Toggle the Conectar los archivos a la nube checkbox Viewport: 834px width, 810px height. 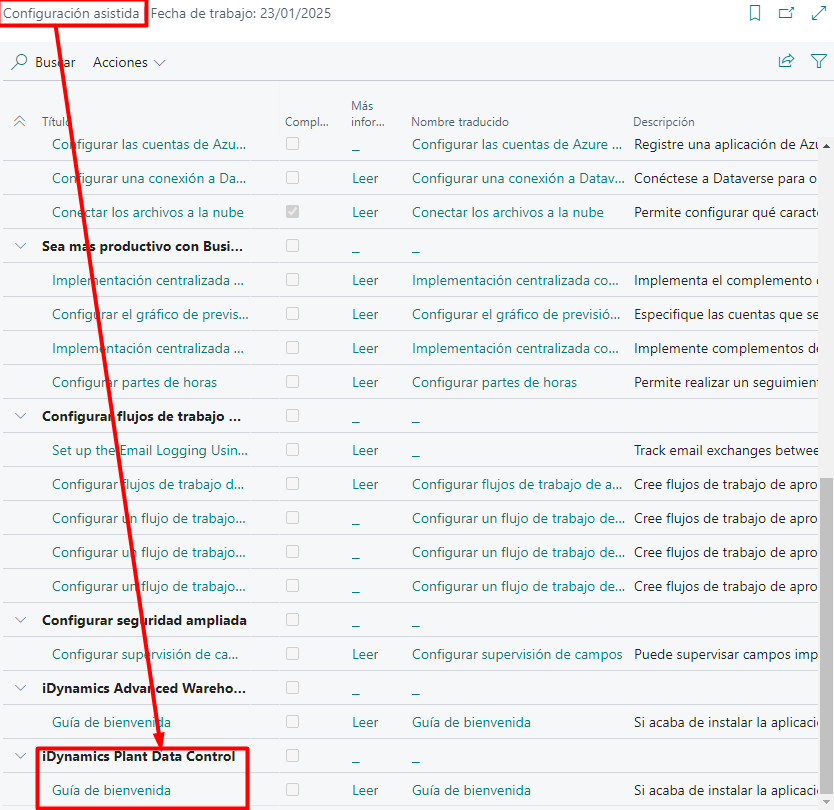tap(292, 212)
